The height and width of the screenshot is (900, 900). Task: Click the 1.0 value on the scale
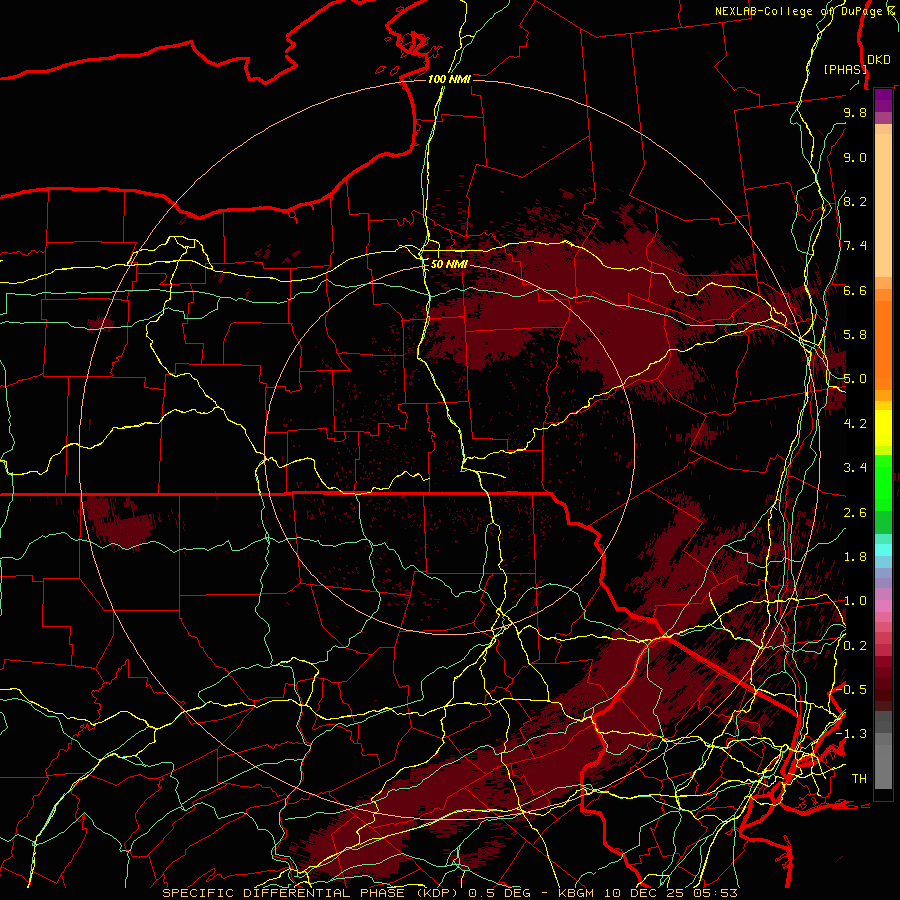pos(855,602)
